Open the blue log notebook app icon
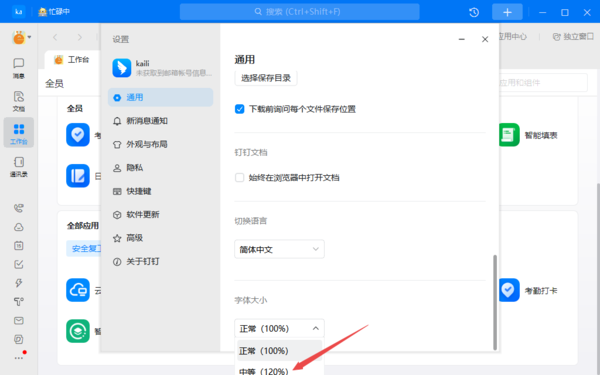This screenshot has height=375, width=600. point(78,176)
